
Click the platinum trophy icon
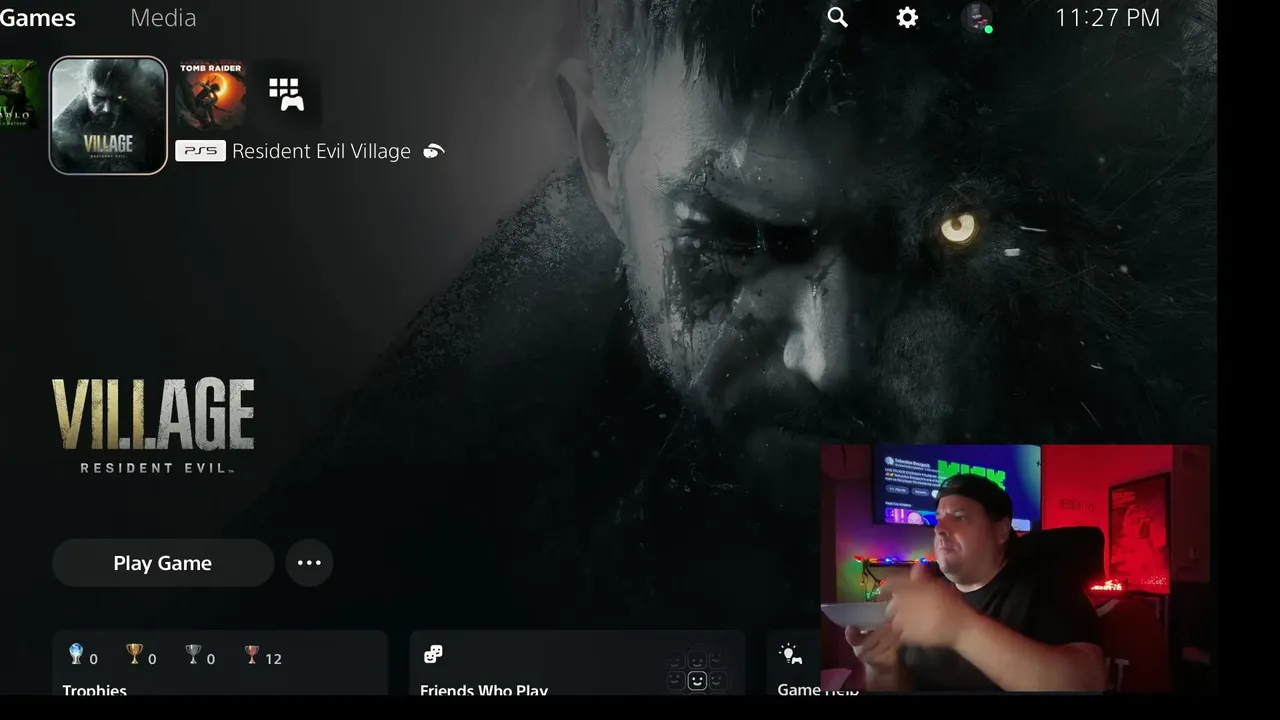[75, 655]
